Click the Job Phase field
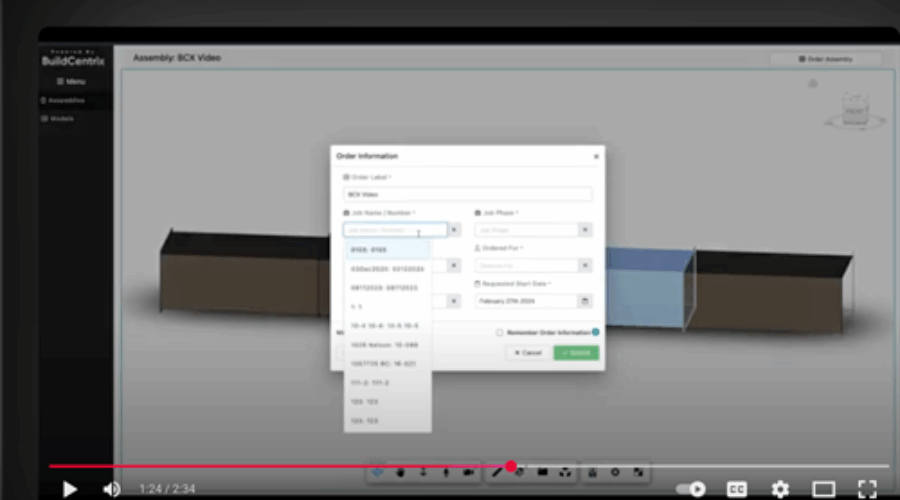The width and height of the screenshot is (900, 500). [x=526, y=230]
